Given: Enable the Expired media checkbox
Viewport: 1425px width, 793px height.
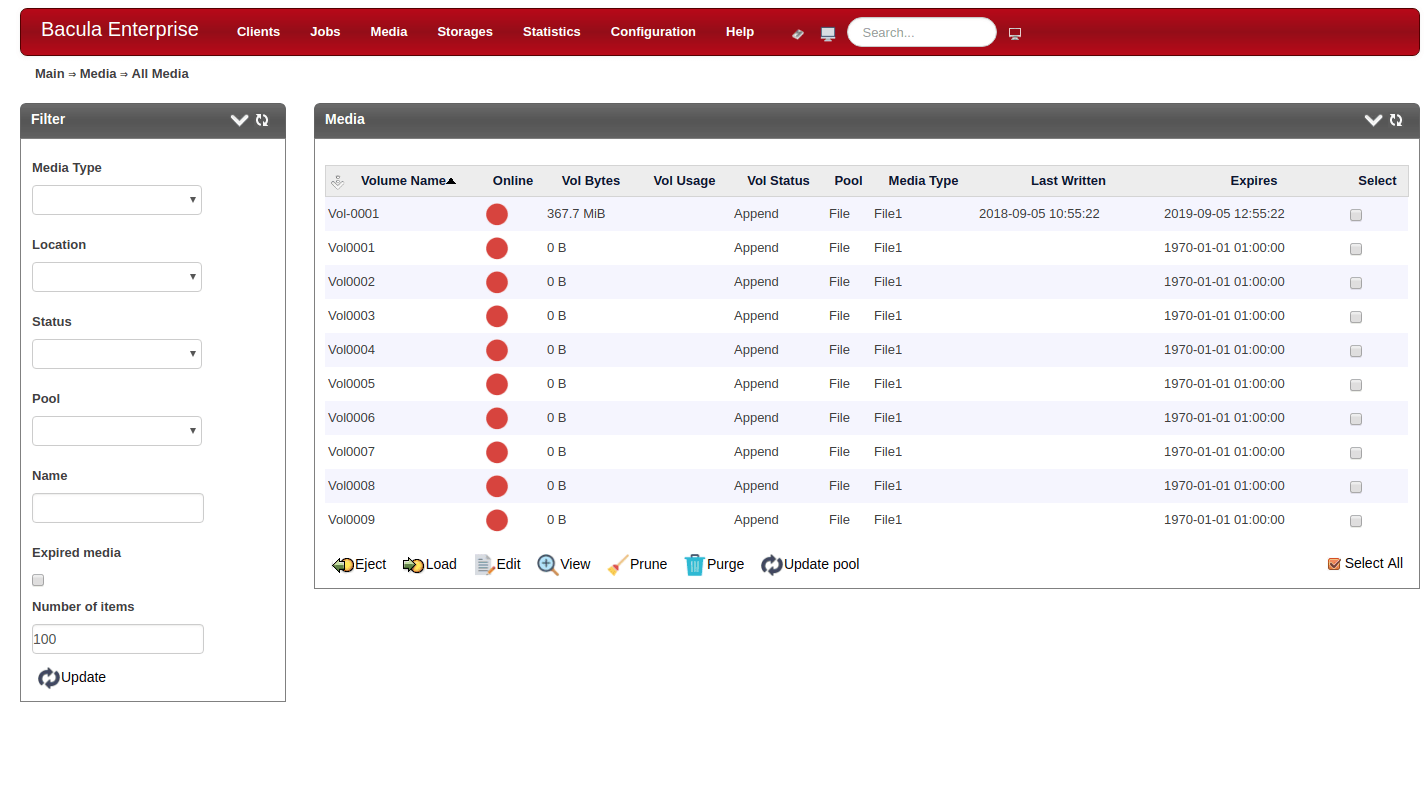Looking at the screenshot, I should coord(38,580).
